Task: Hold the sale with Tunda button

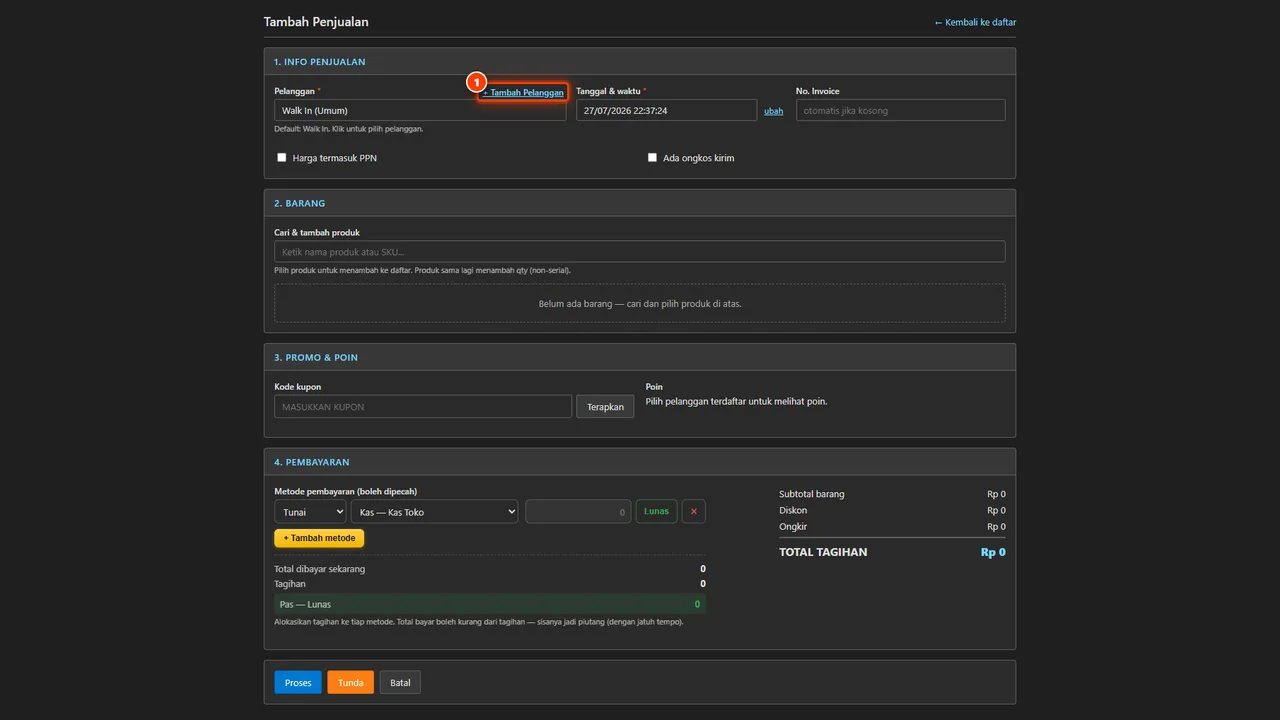Action: (x=350, y=682)
